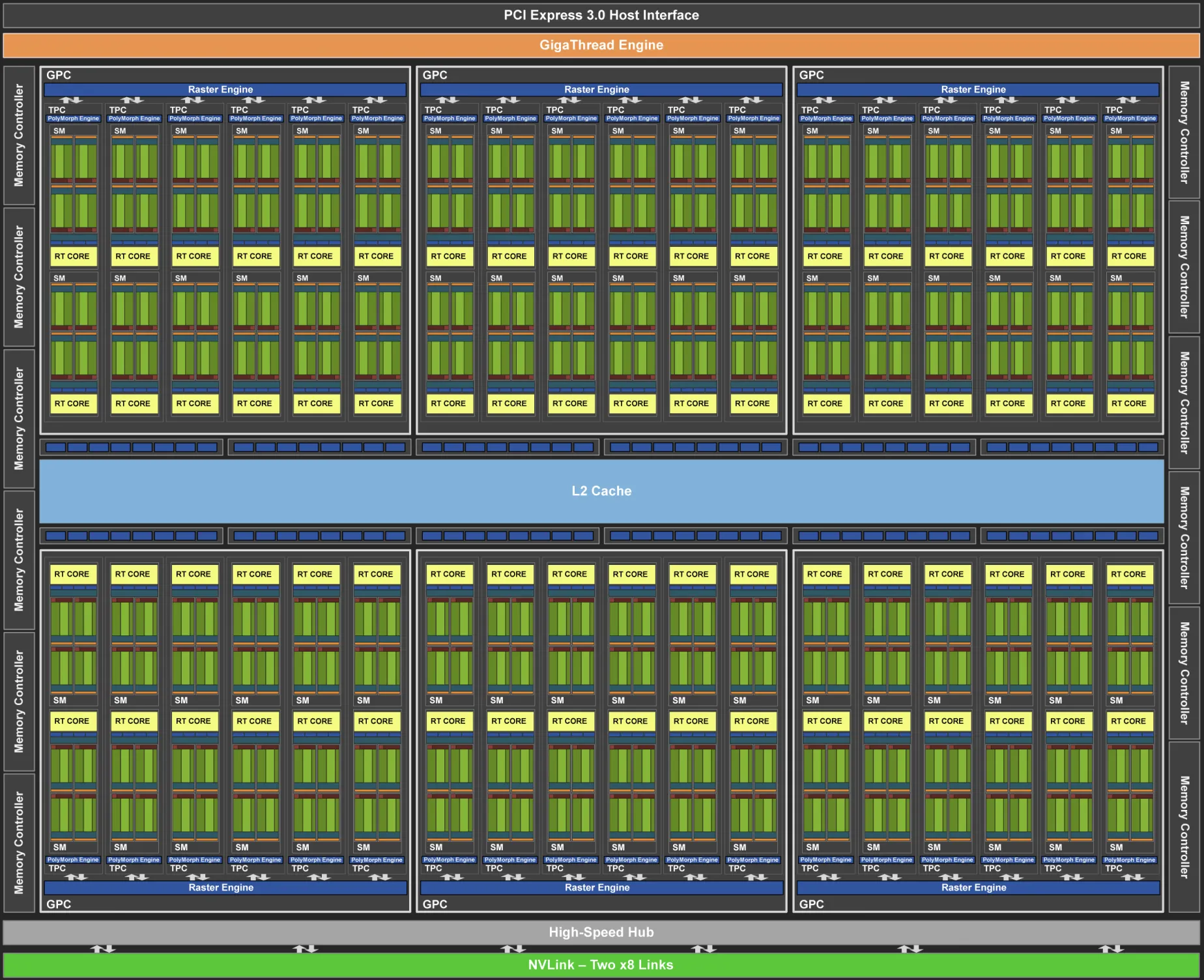Click the GPC label of the upper-left cluster

[x=59, y=75]
